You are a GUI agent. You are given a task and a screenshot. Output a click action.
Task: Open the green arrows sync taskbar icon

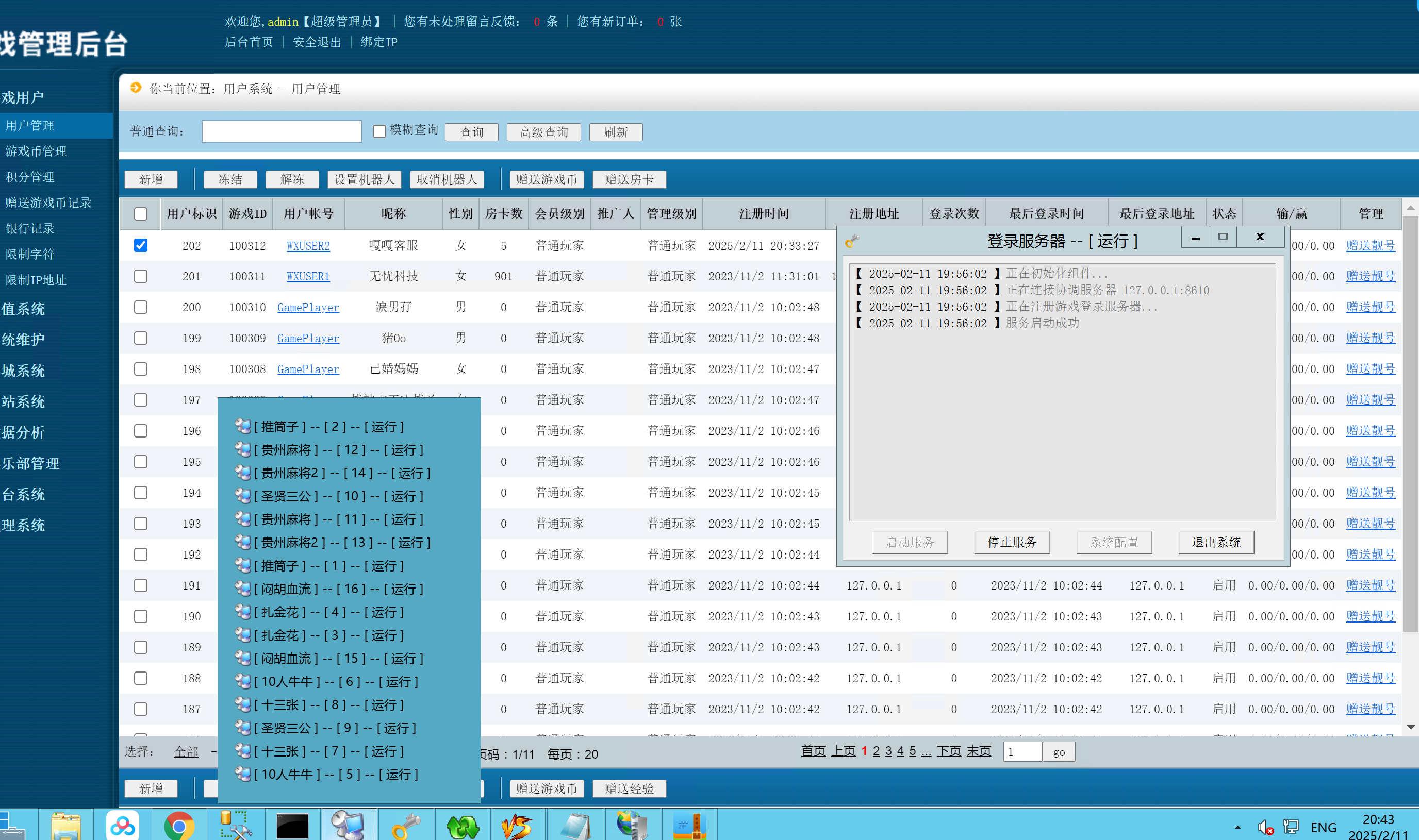[x=462, y=826]
